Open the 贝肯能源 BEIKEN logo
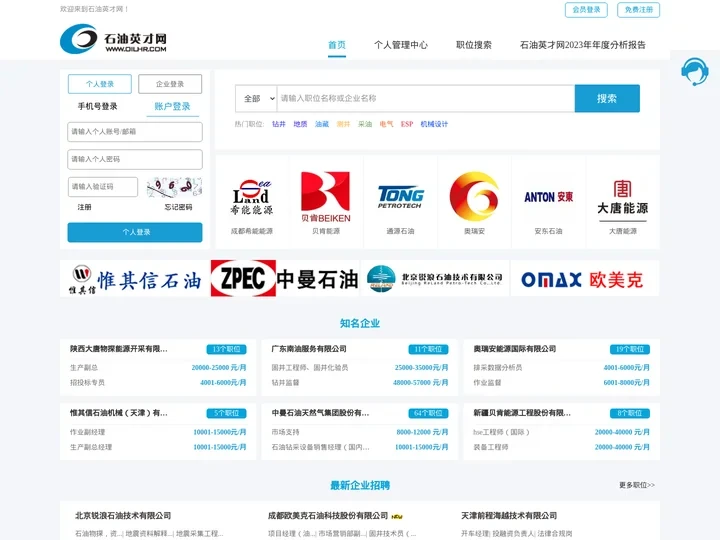 click(326, 197)
